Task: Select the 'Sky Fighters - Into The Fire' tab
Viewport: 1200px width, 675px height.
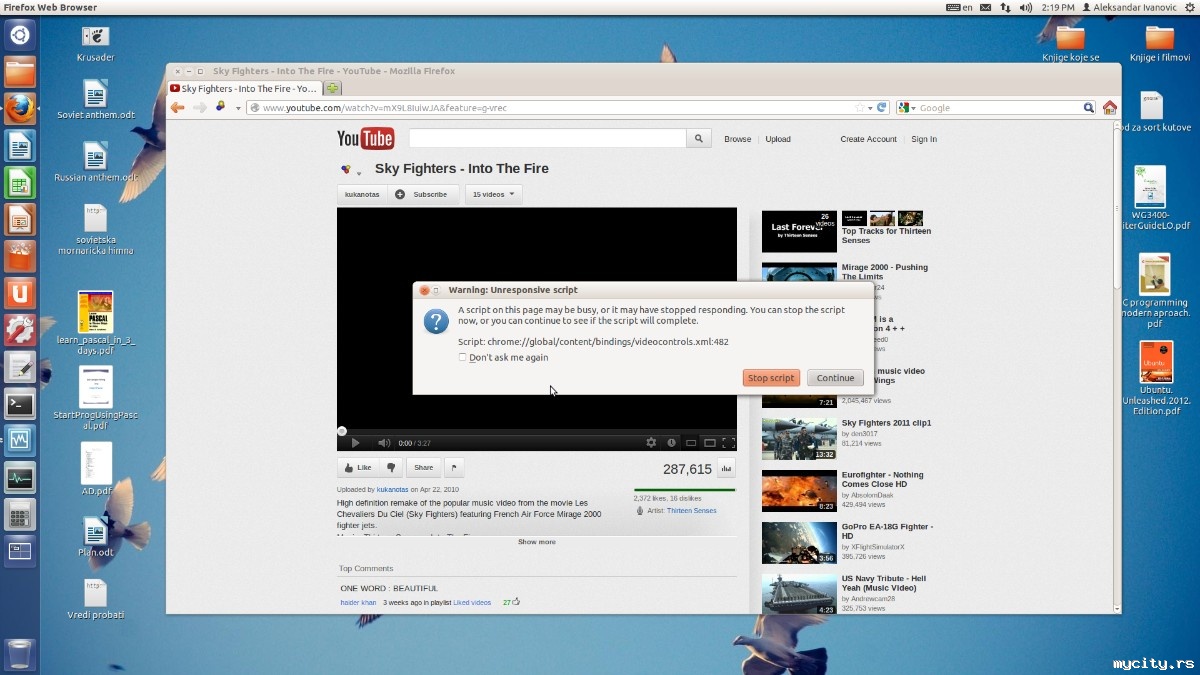Action: [x=243, y=89]
